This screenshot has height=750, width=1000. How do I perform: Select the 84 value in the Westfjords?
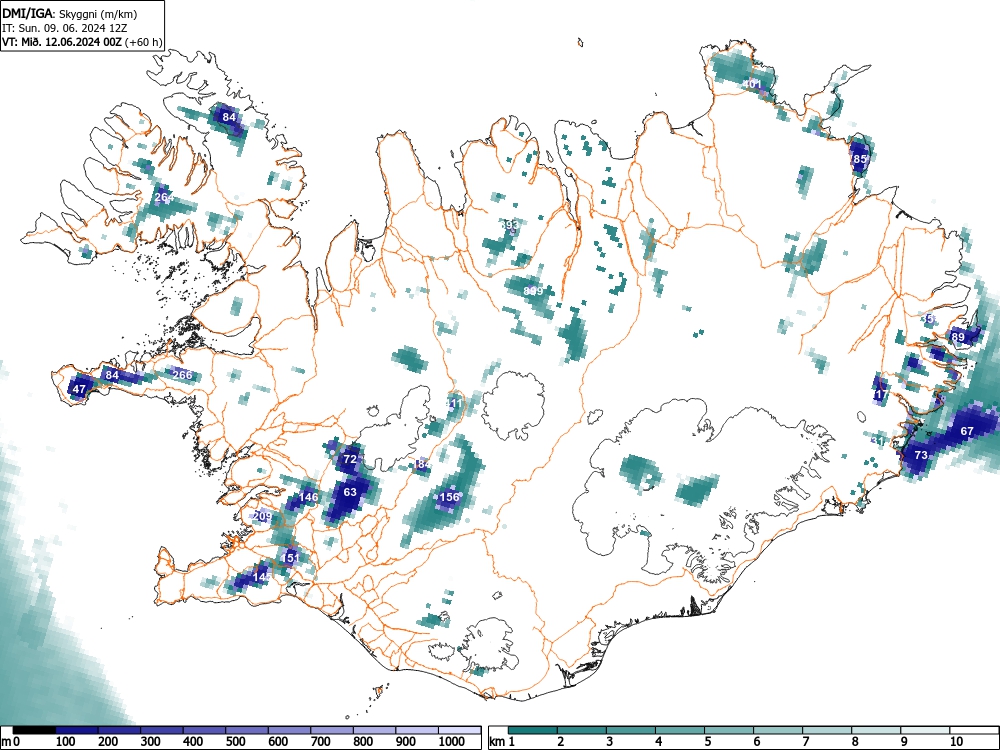[x=229, y=117]
